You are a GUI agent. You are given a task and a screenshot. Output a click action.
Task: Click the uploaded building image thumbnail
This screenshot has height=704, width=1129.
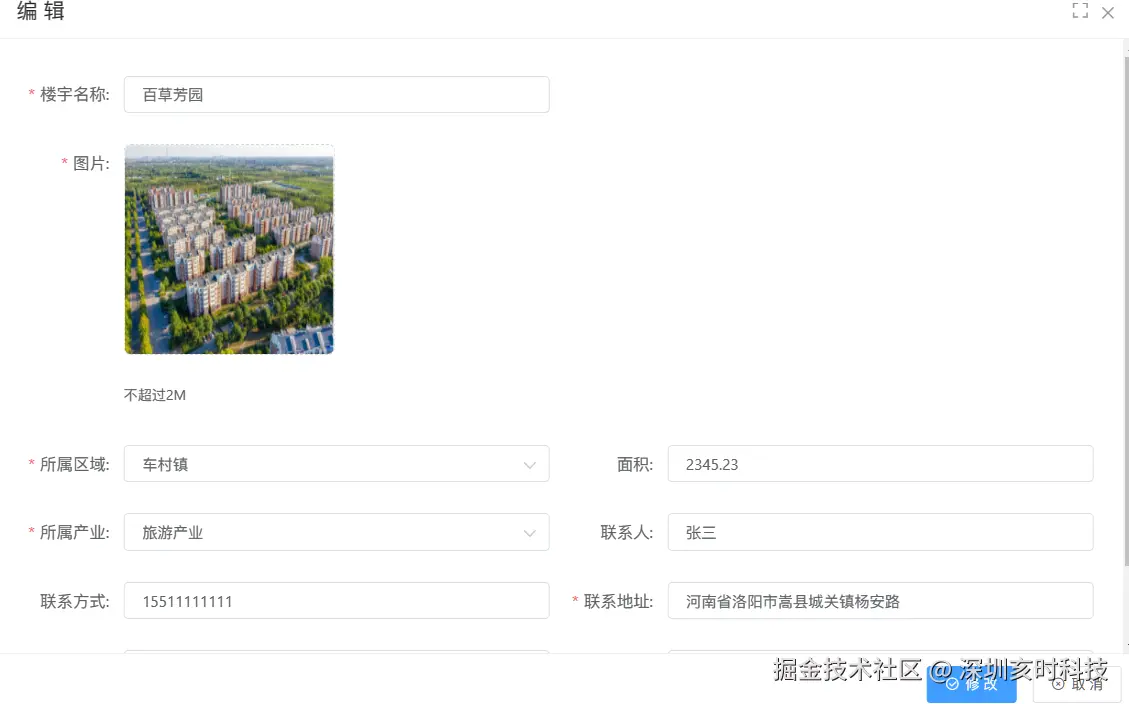[x=229, y=249]
